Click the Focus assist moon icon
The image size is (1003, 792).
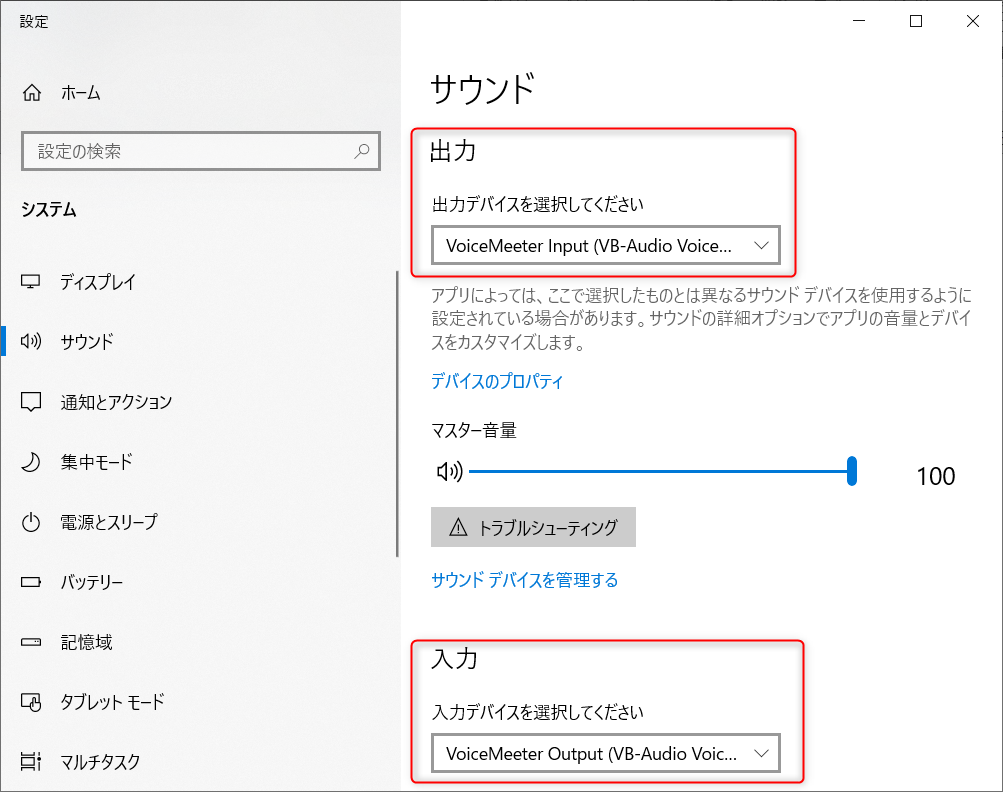click(x=31, y=462)
